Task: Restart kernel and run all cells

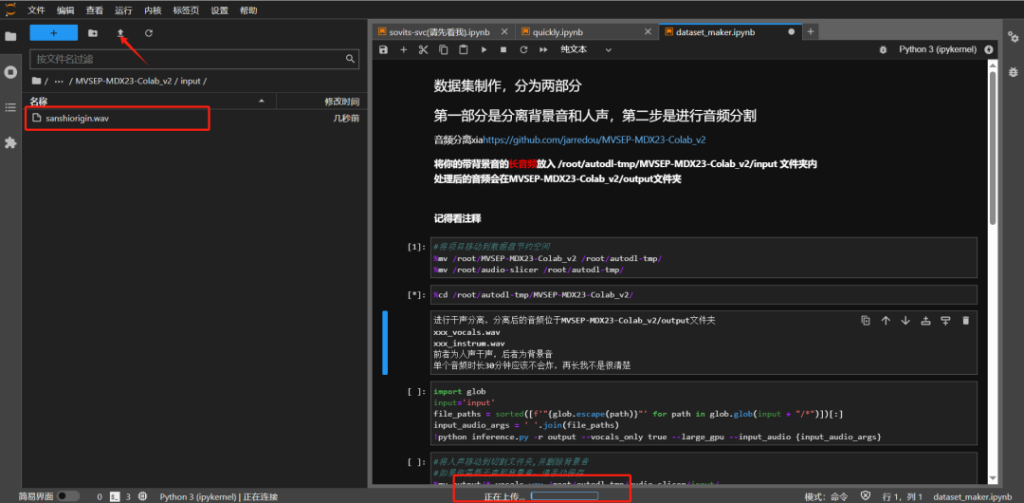Action: (543, 49)
